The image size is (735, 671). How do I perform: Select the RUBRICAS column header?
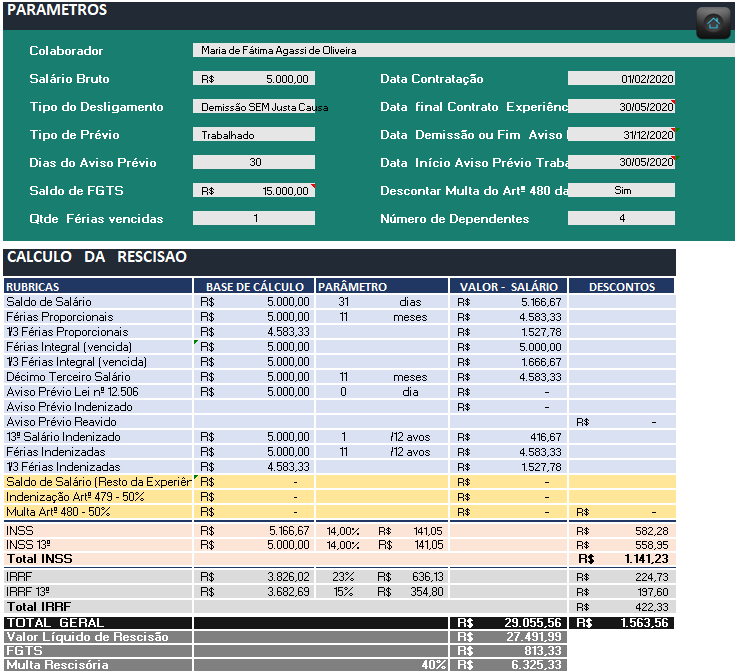[97, 287]
